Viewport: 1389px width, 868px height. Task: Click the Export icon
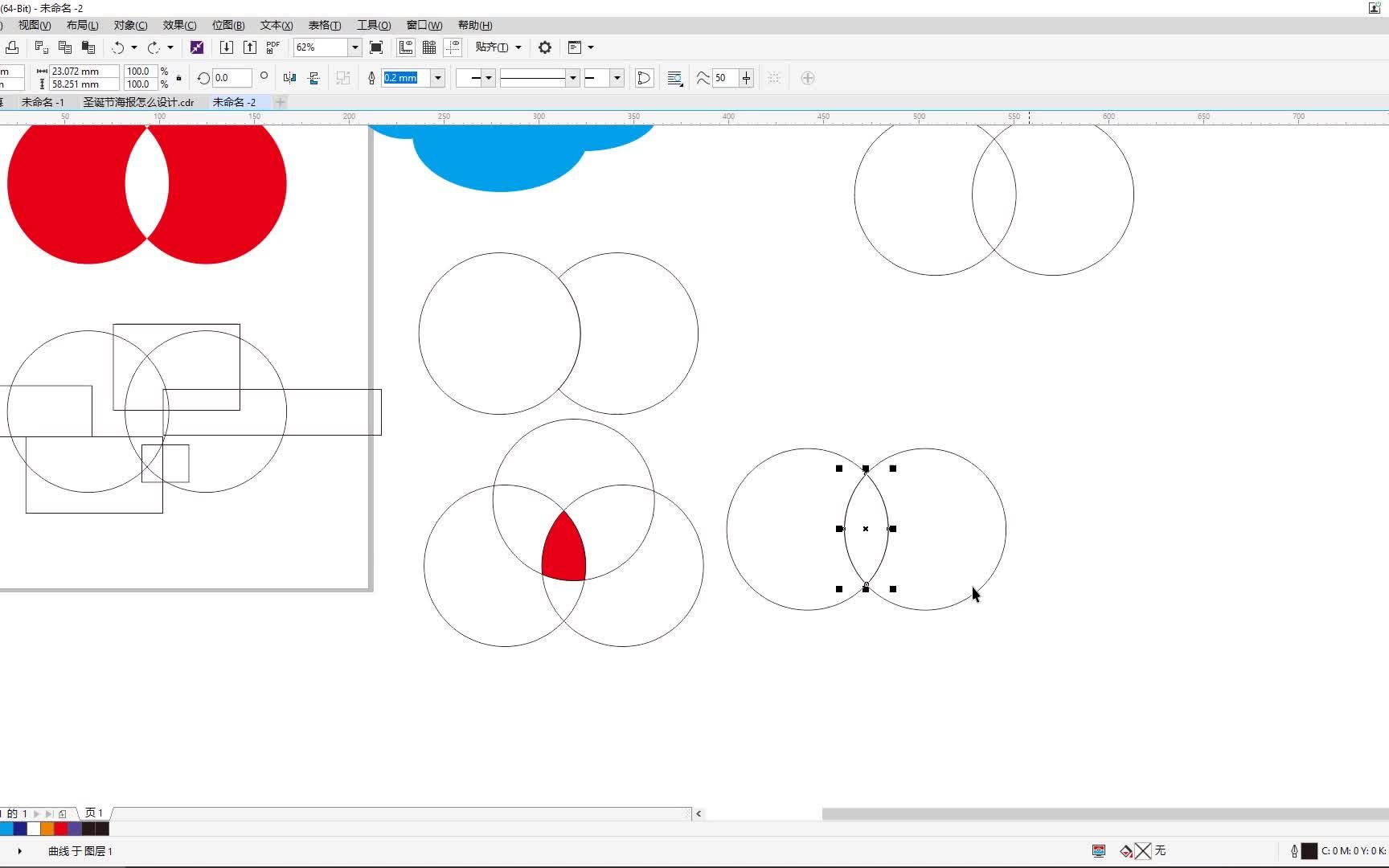(250, 47)
